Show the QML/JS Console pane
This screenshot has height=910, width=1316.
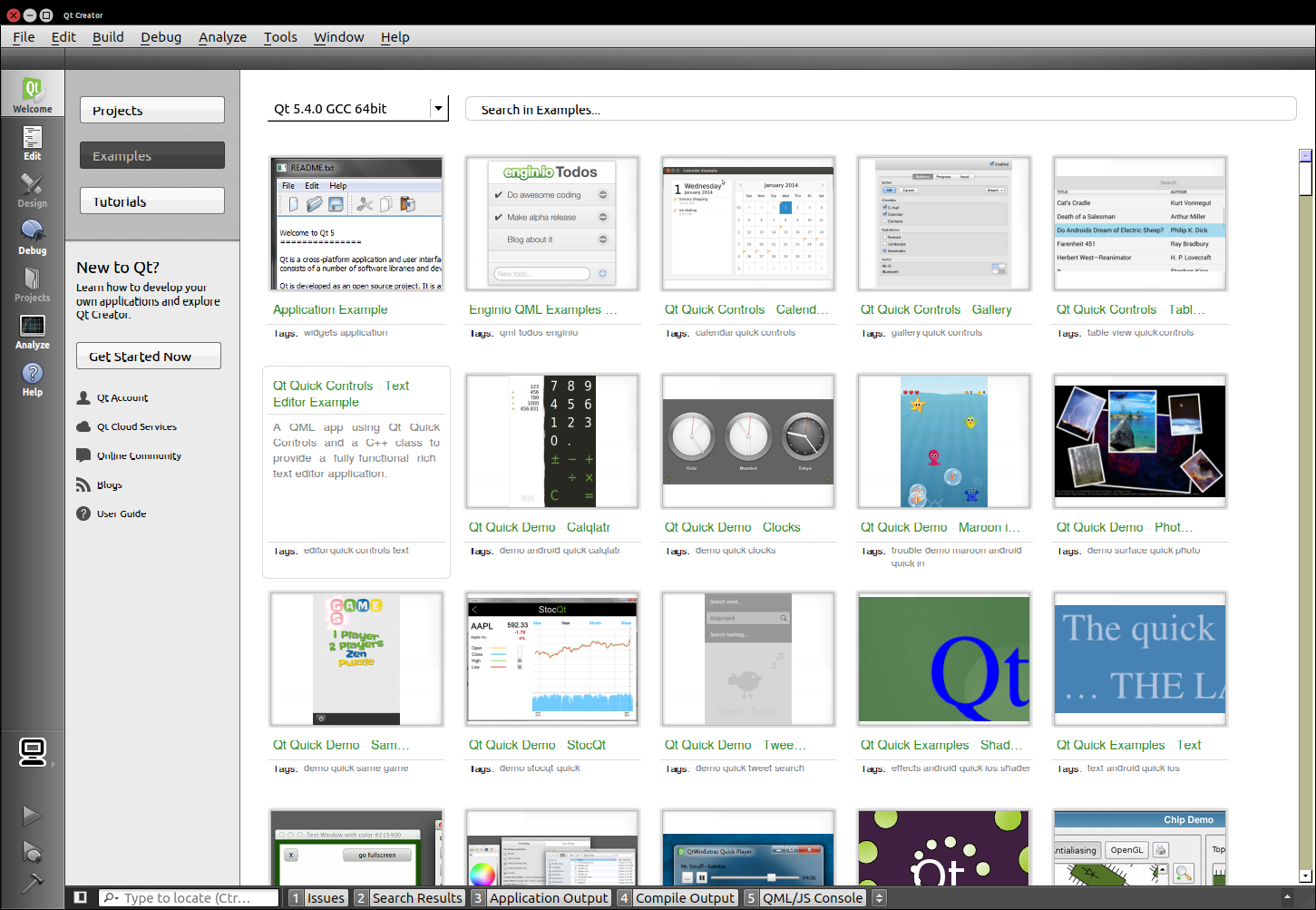(804, 897)
